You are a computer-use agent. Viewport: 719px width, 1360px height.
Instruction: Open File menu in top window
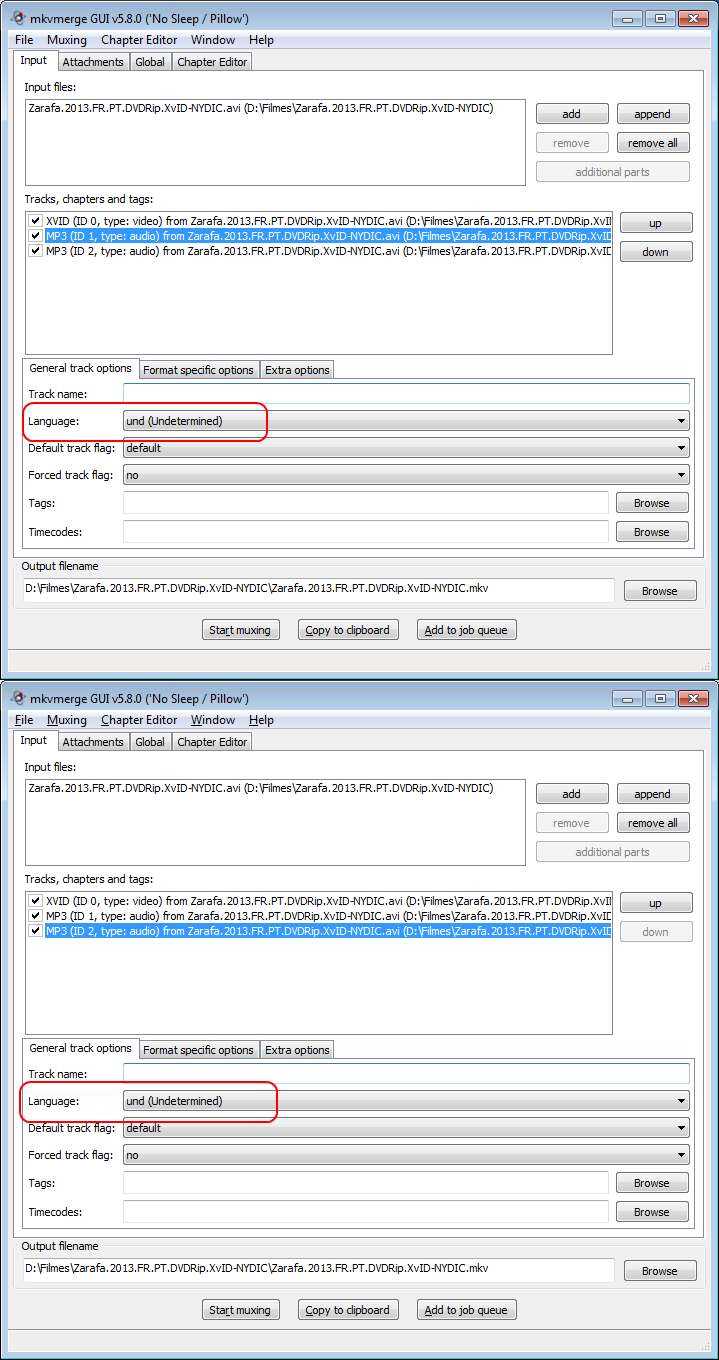[x=24, y=40]
